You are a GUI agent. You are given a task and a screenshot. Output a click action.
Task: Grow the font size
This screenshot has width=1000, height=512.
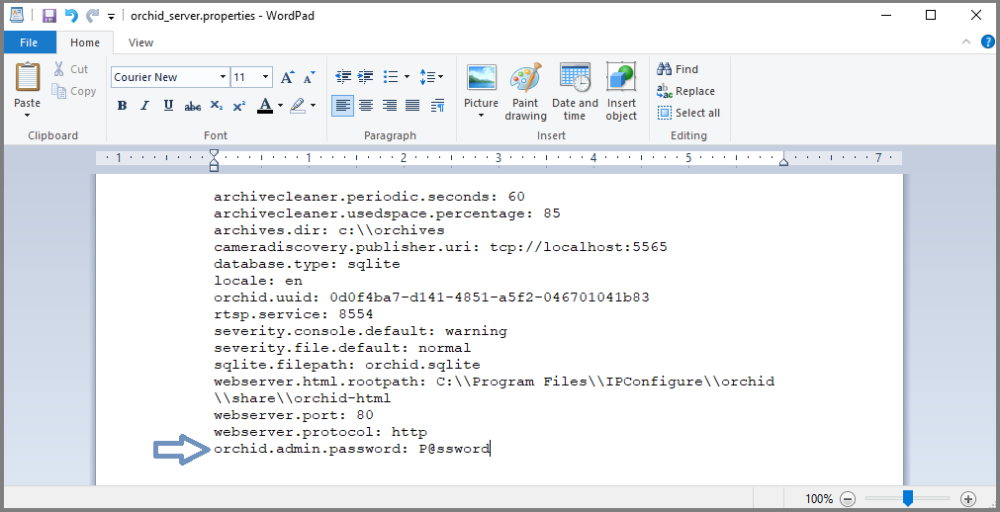pyautogui.click(x=288, y=77)
